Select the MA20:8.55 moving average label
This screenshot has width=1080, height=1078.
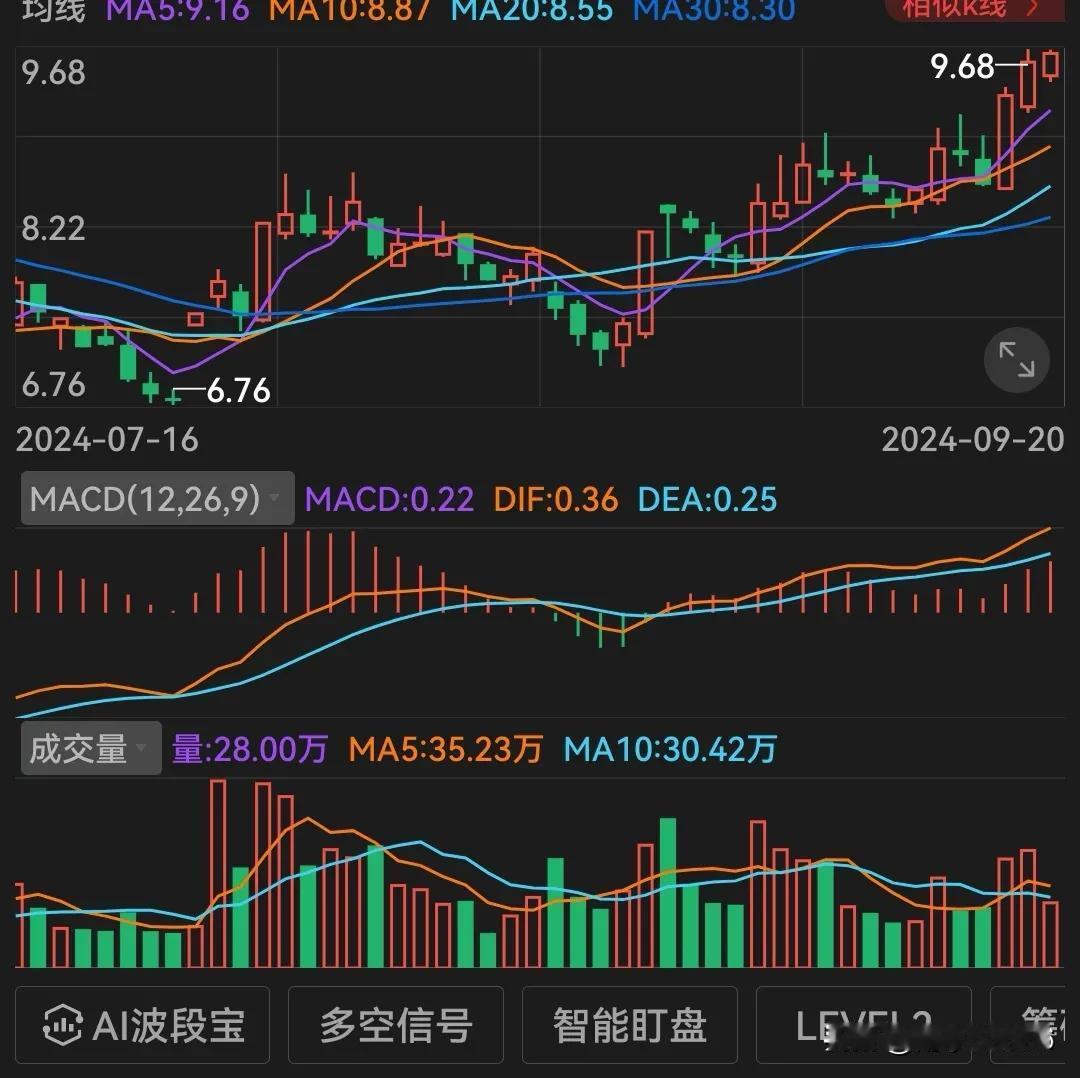click(532, 11)
